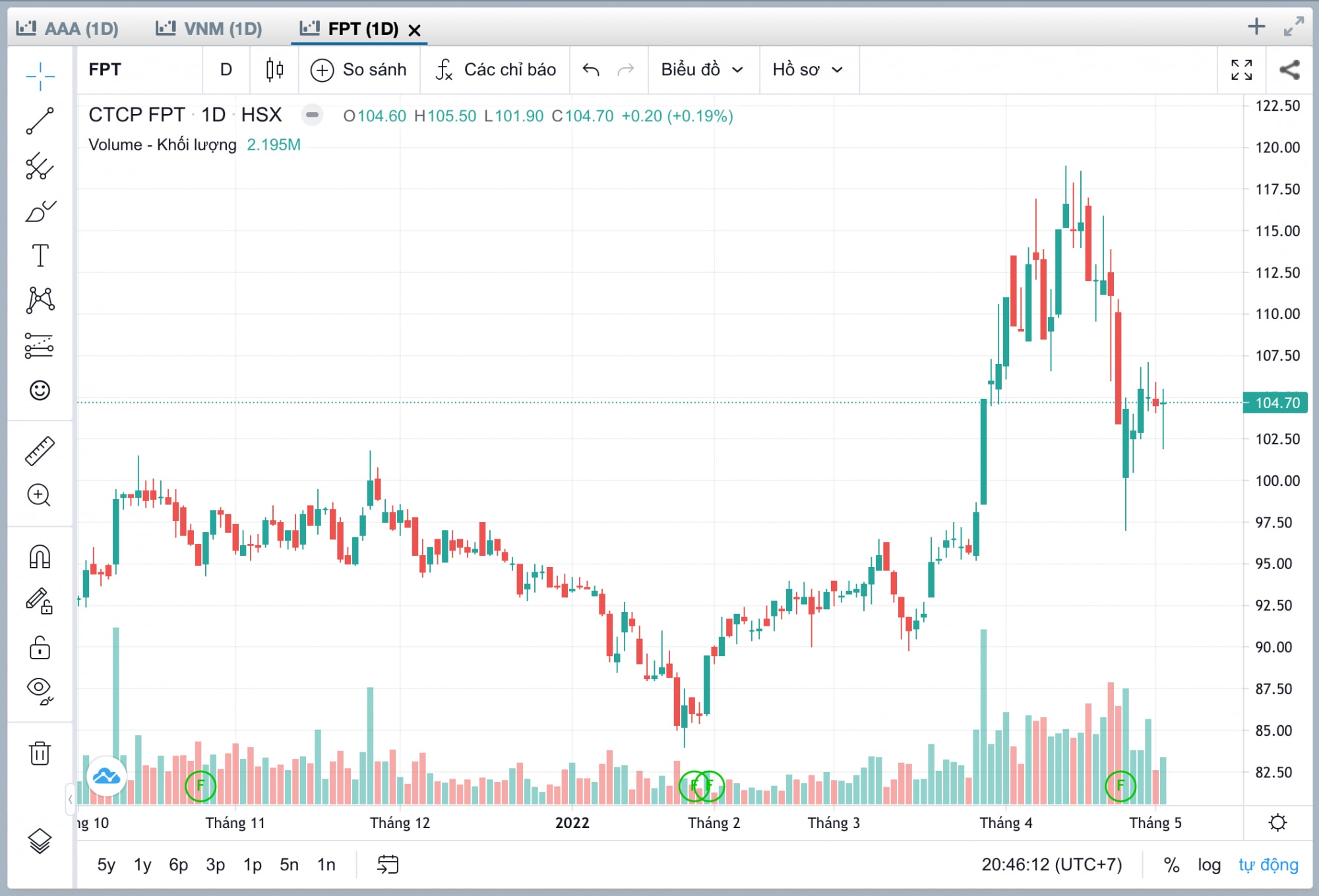Set range to 6p

click(x=179, y=864)
